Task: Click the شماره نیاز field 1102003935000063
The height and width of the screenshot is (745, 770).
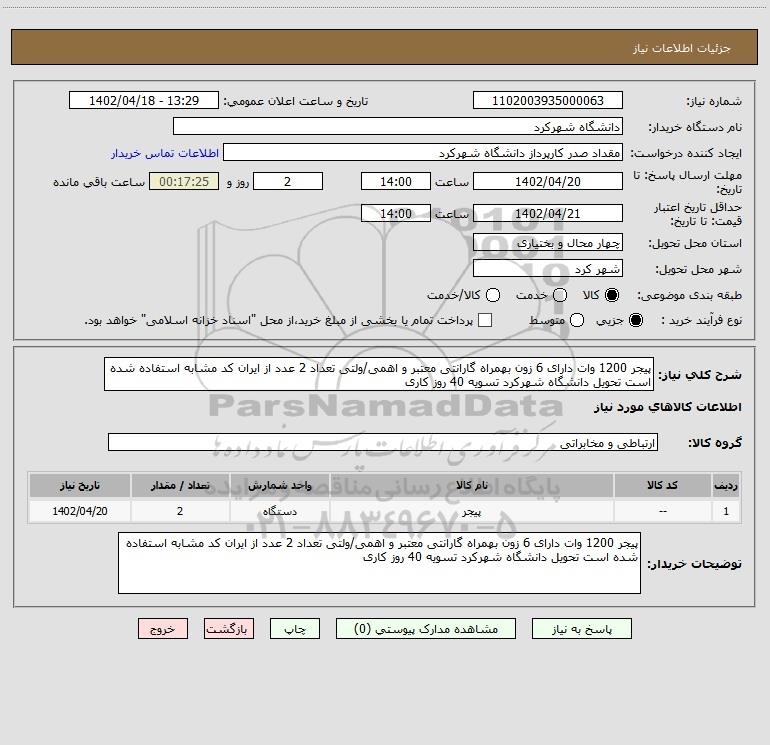Action: (x=548, y=100)
